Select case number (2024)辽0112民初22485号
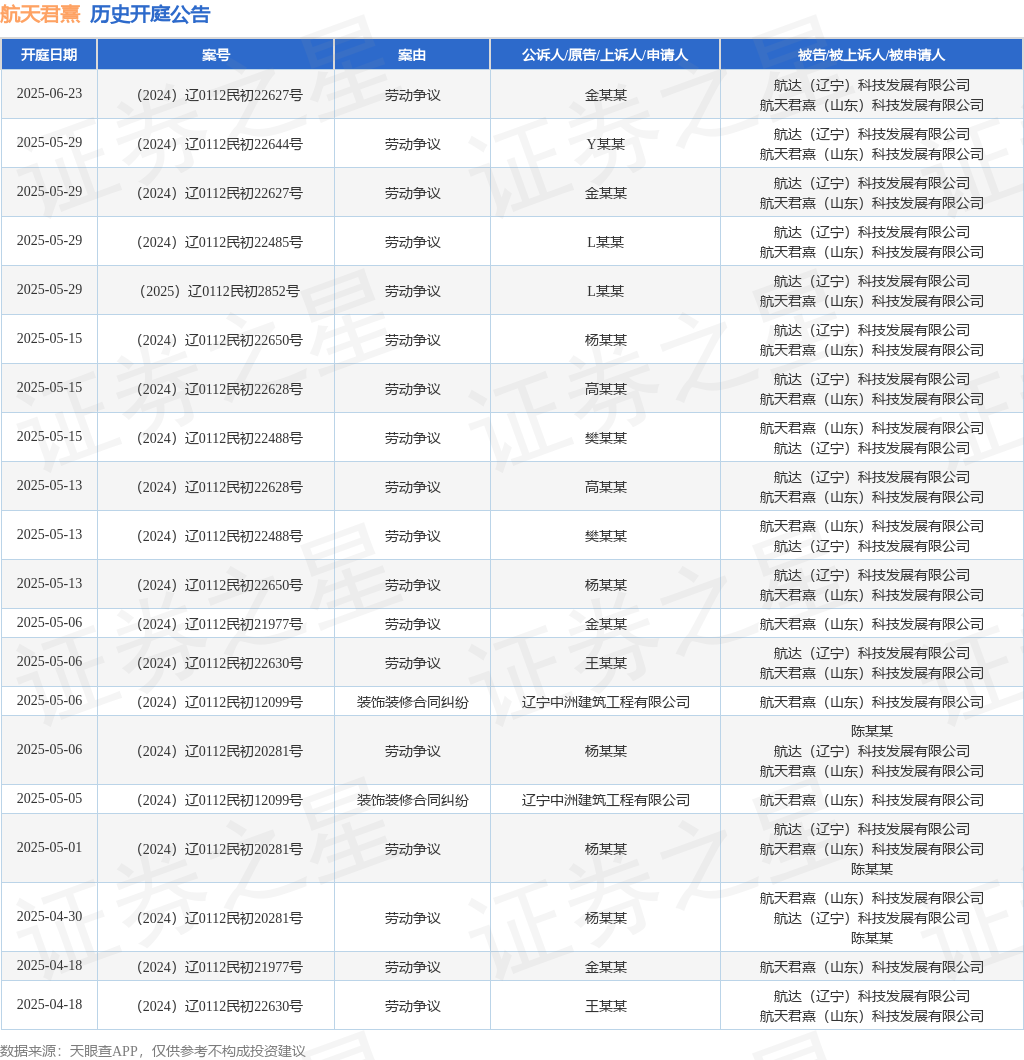This screenshot has width=1024, height=1060. pos(220,242)
